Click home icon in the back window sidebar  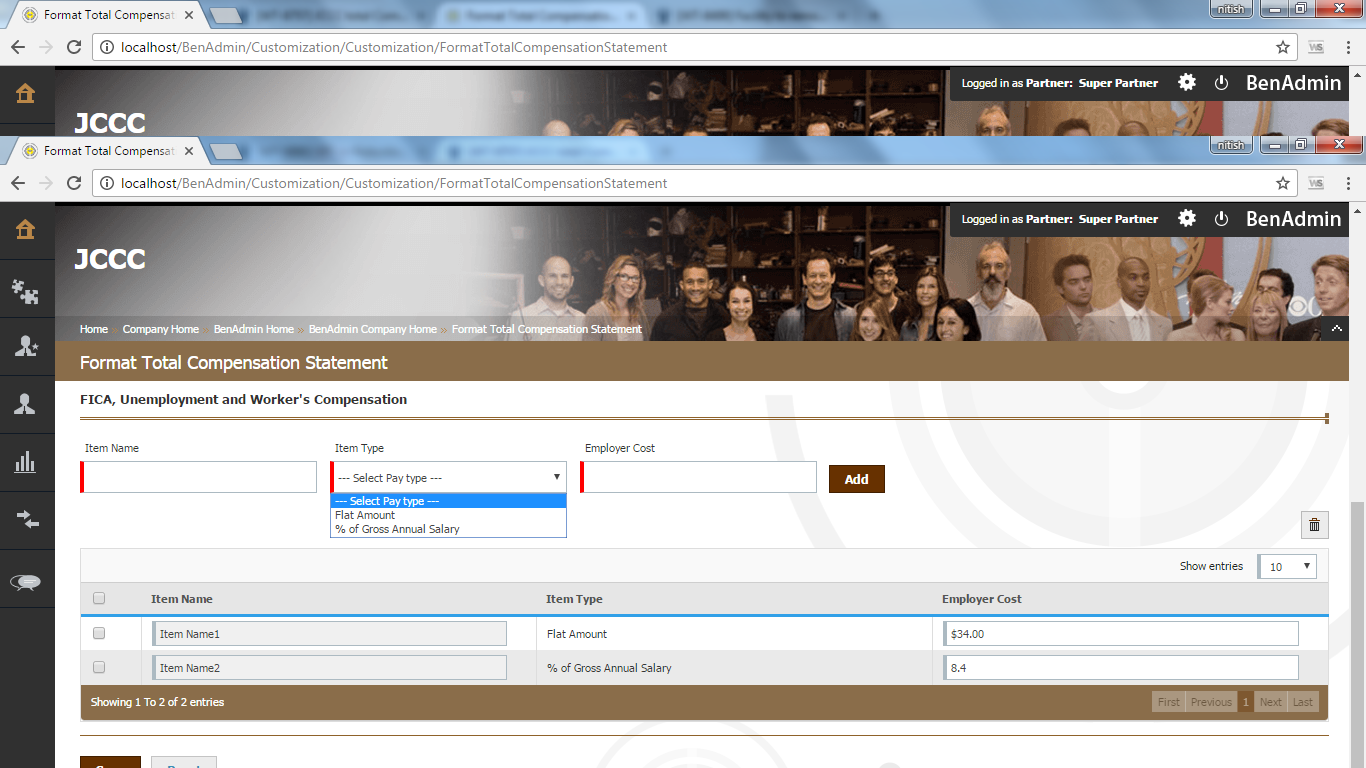tap(26, 94)
